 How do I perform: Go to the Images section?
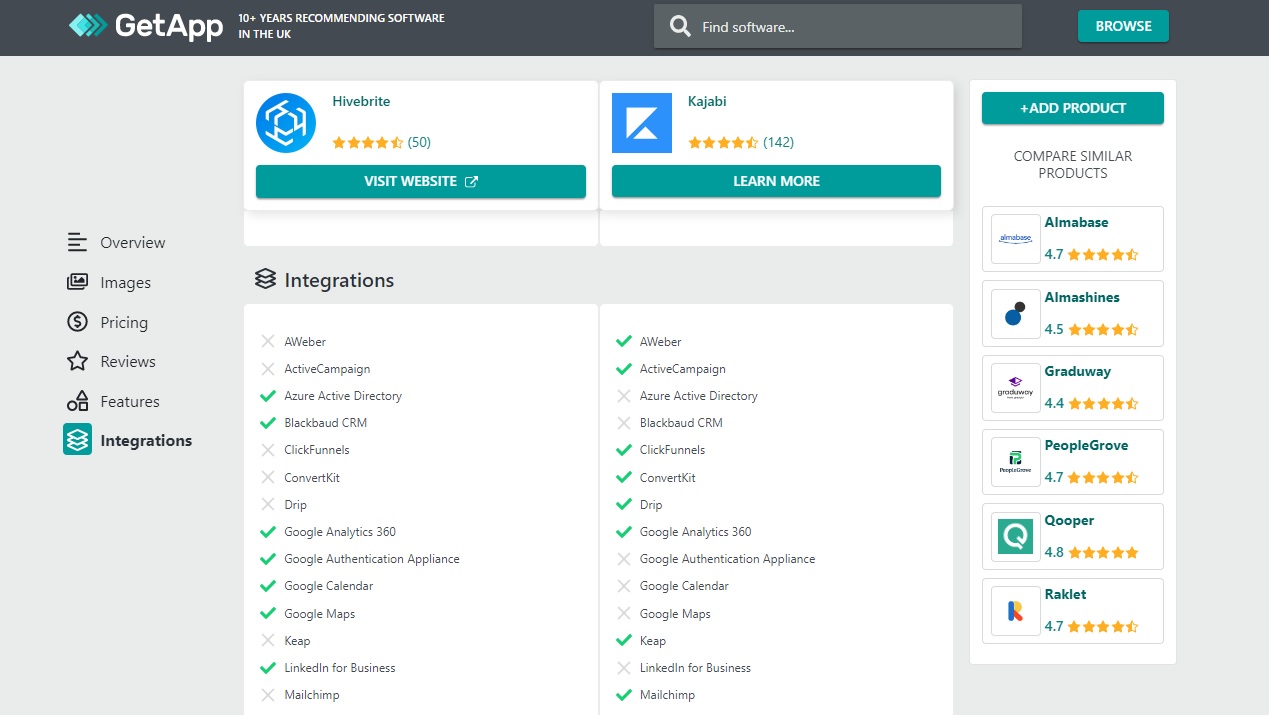pyautogui.click(x=126, y=282)
